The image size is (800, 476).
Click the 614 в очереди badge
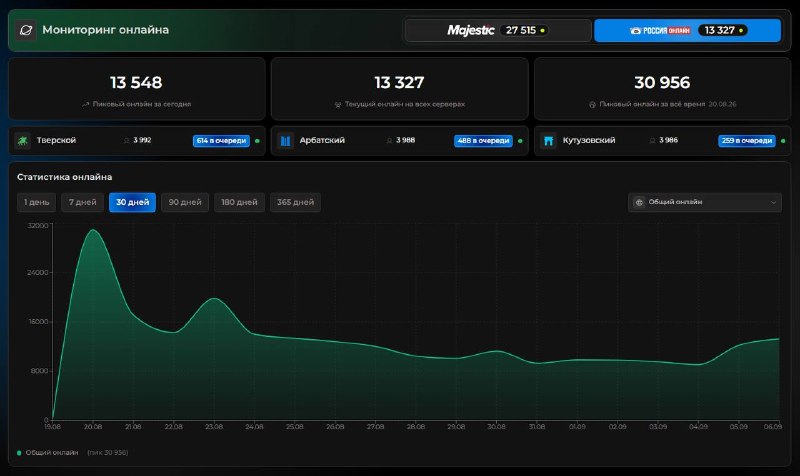pyautogui.click(x=221, y=141)
